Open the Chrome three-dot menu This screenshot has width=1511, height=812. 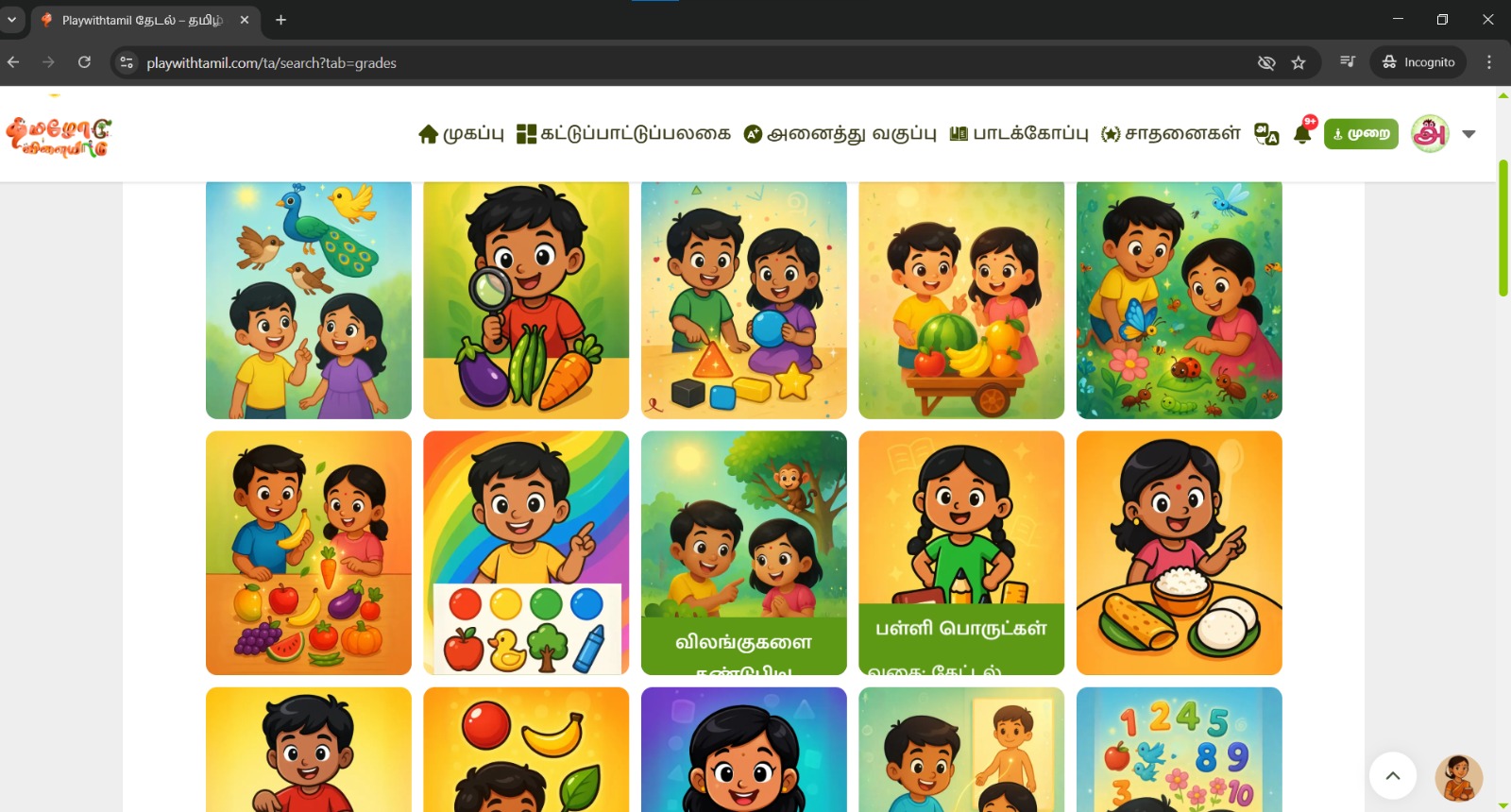(x=1489, y=62)
